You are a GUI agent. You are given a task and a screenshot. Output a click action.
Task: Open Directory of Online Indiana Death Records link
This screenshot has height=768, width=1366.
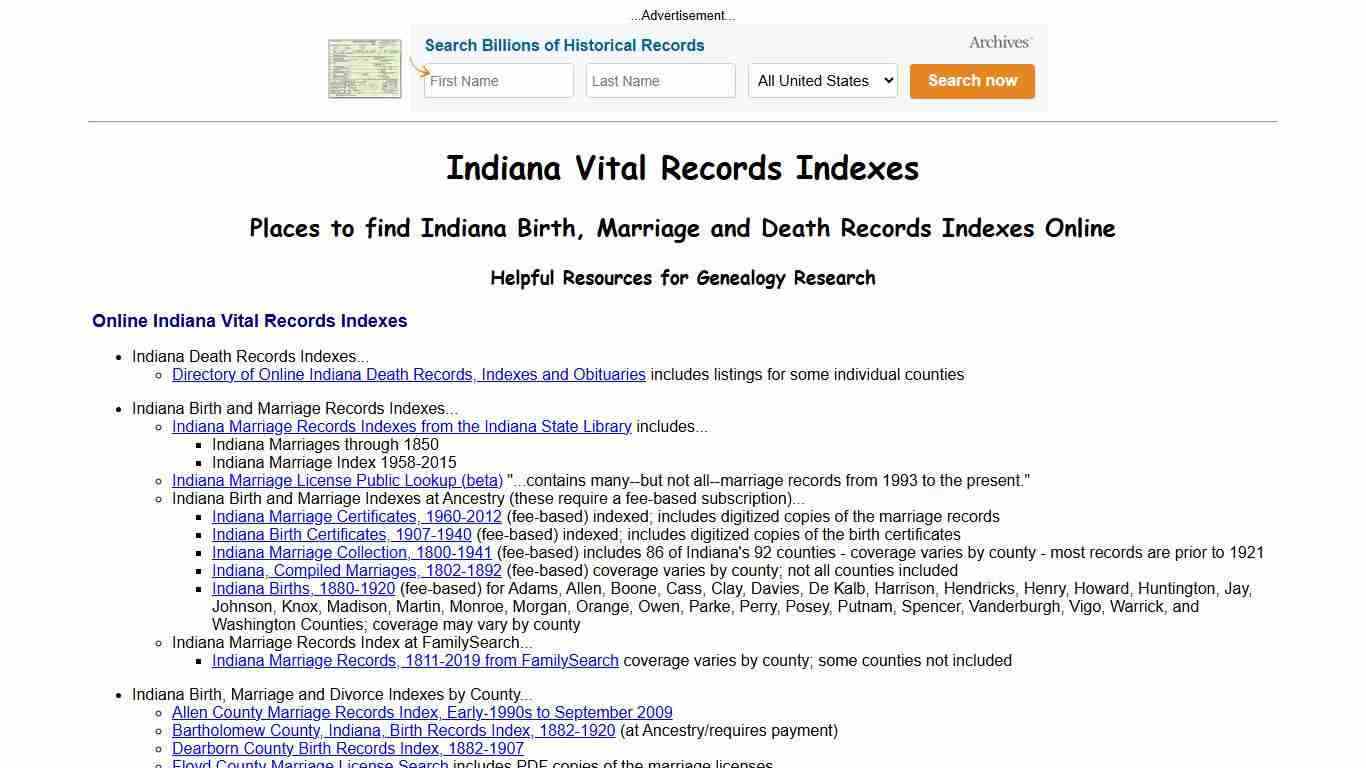tap(408, 374)
